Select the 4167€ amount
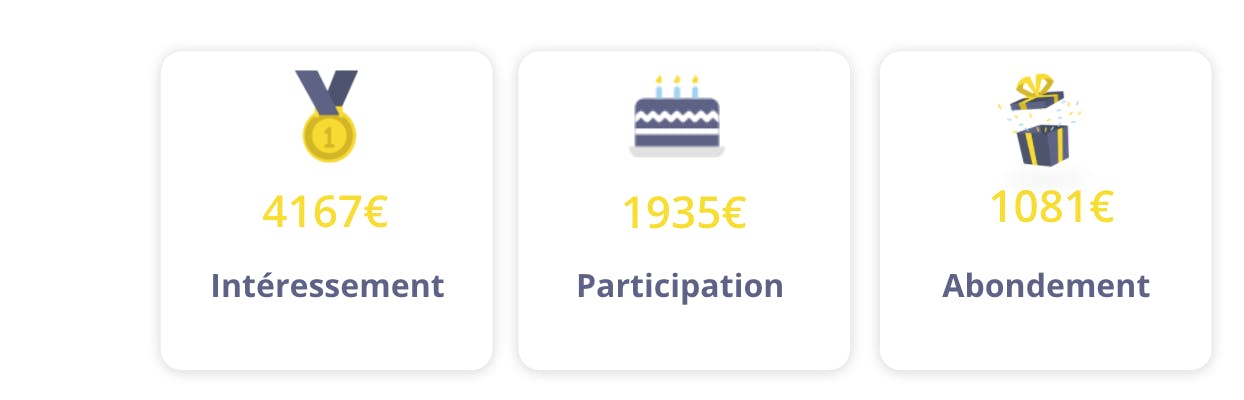The width and height of the screenshot is (1244, 400). click(x=325, y=212)
